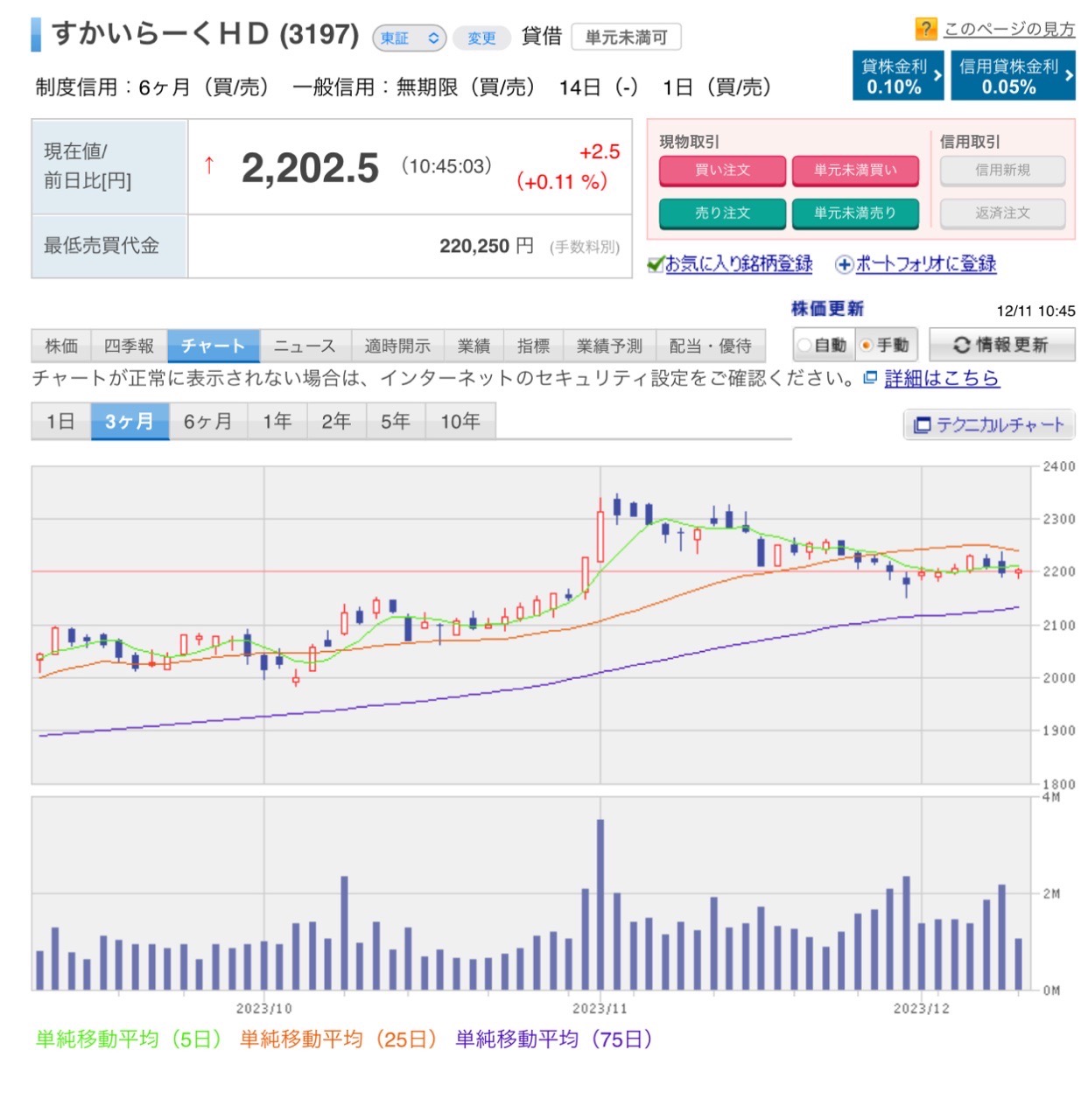Click the 2023/10 date label on chart
1088x1120 pixels.
pyautogui.click(x=264, y=1009)
